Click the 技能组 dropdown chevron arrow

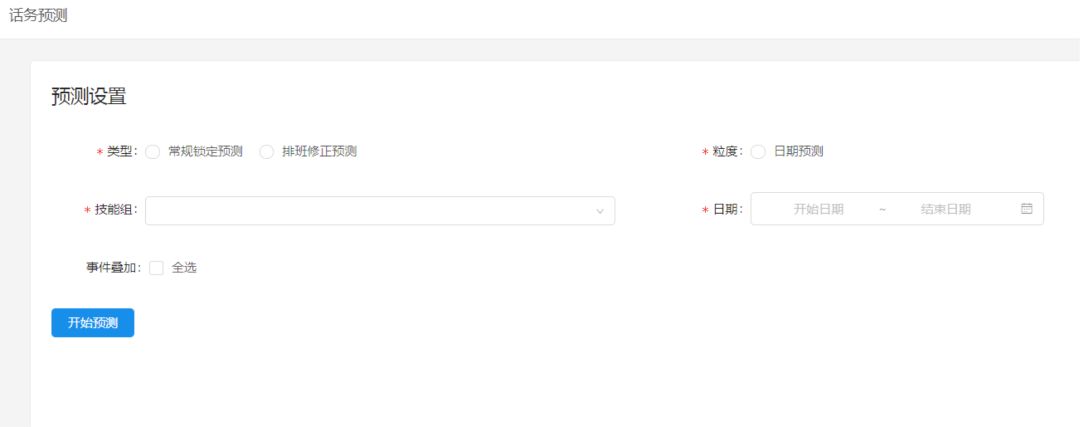(600, 211)
